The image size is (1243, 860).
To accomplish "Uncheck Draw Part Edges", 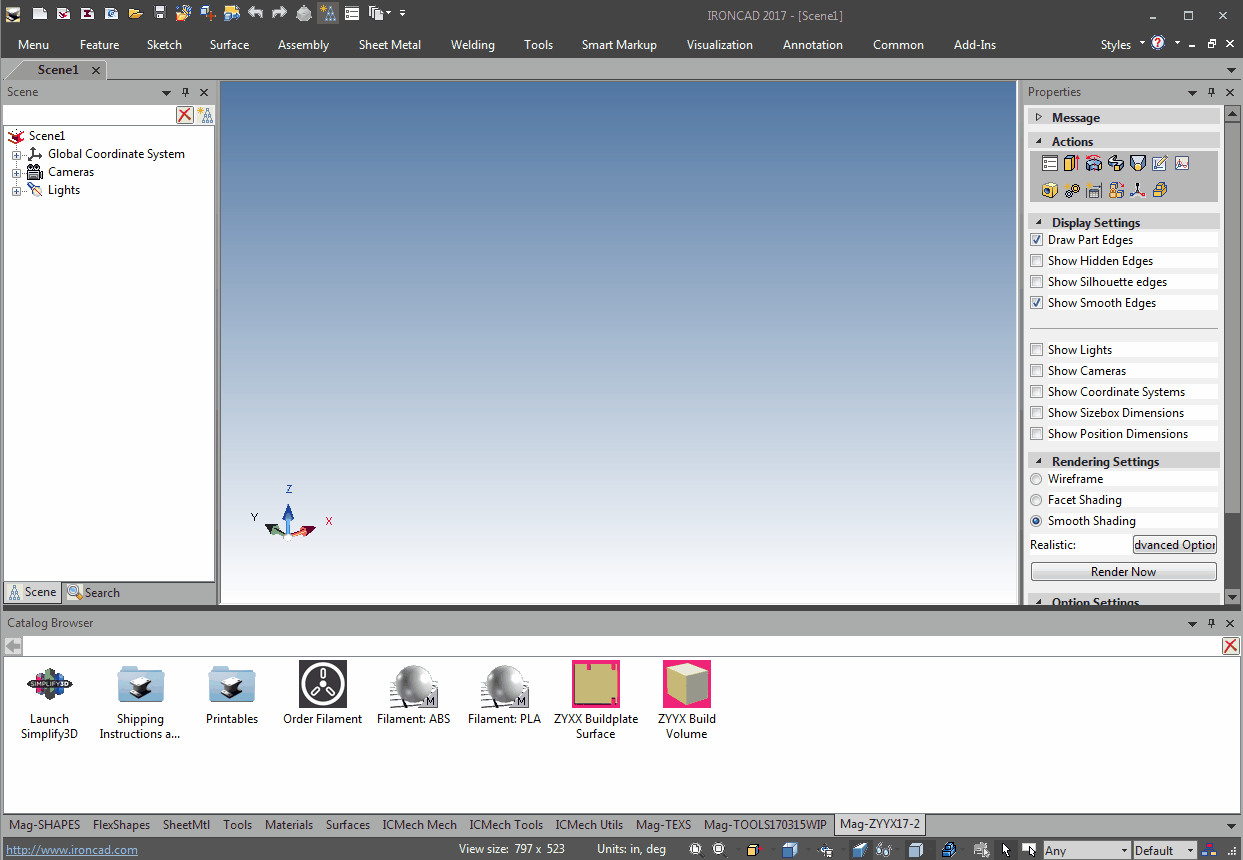I will pyautogui.click(x=1037, y=240).
